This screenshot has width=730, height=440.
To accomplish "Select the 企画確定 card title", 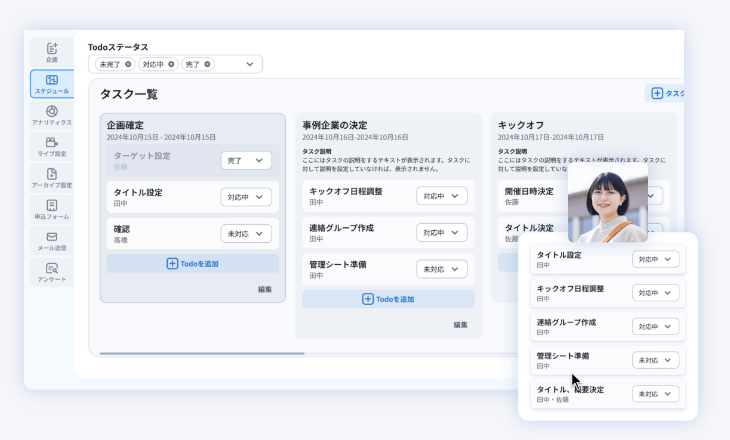I will point(125,125).
